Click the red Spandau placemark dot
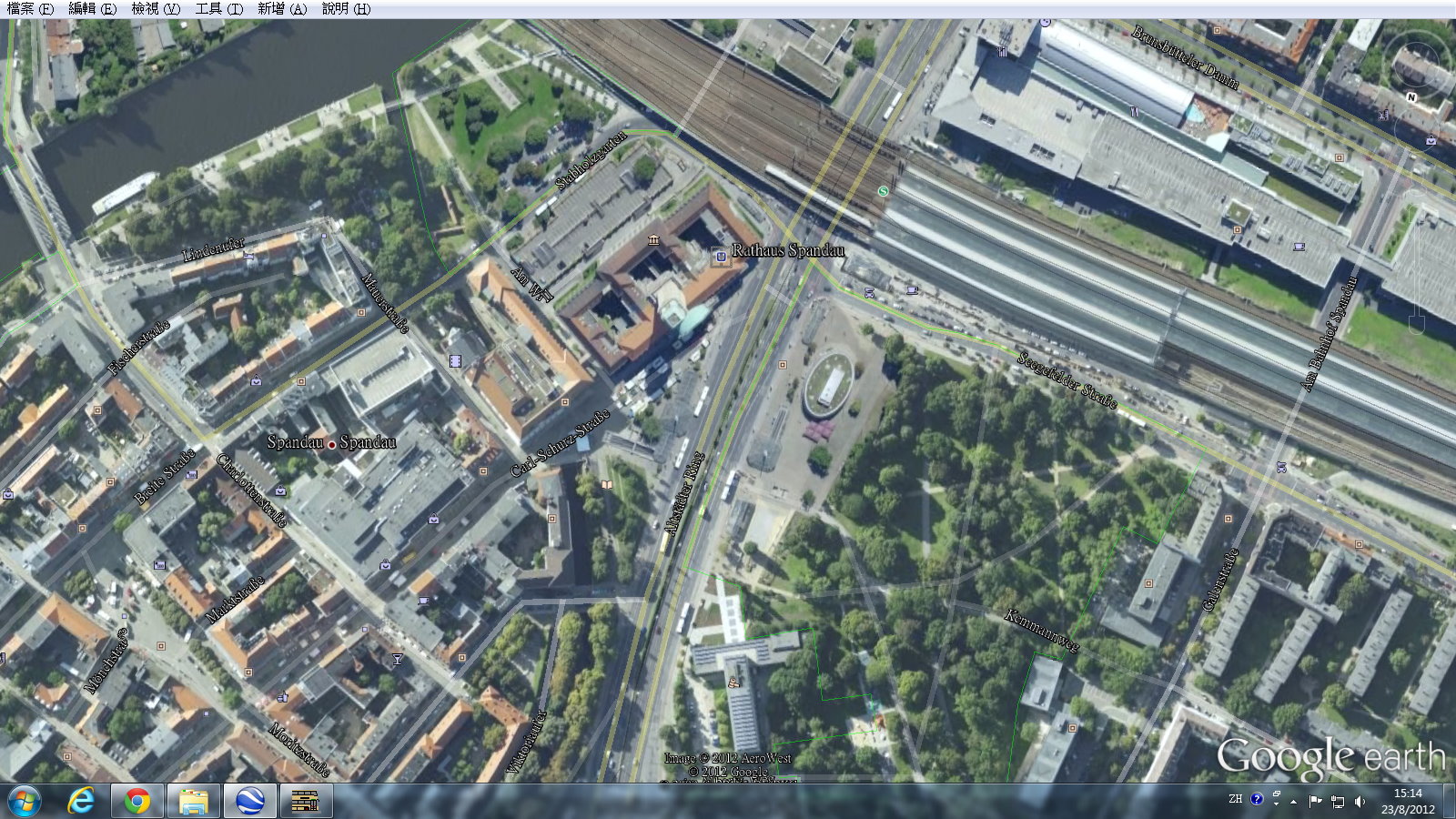The width and height of the screenshot is (1456, 819). 331,444
